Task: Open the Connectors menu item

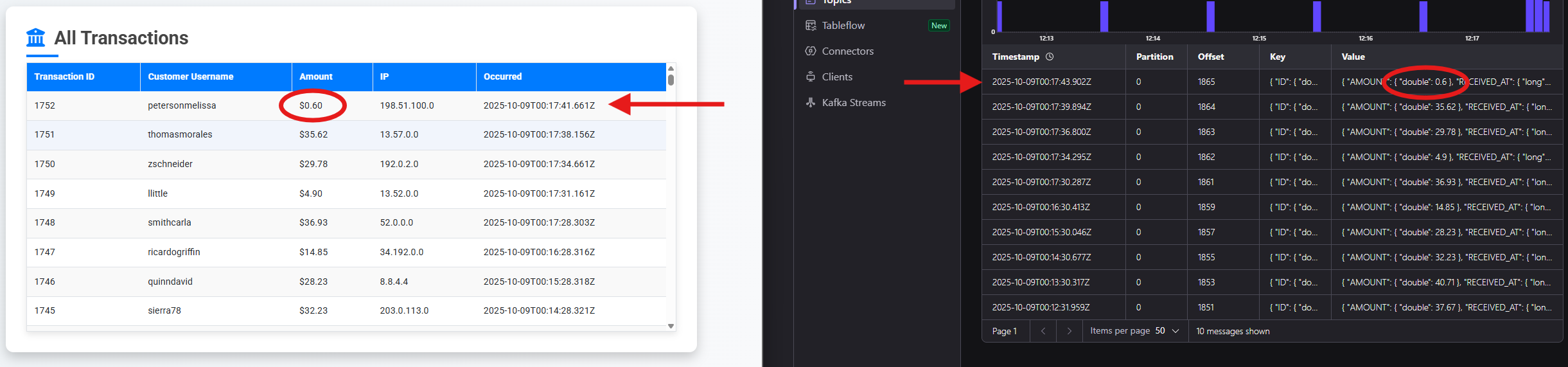Action: pos(848,51)
